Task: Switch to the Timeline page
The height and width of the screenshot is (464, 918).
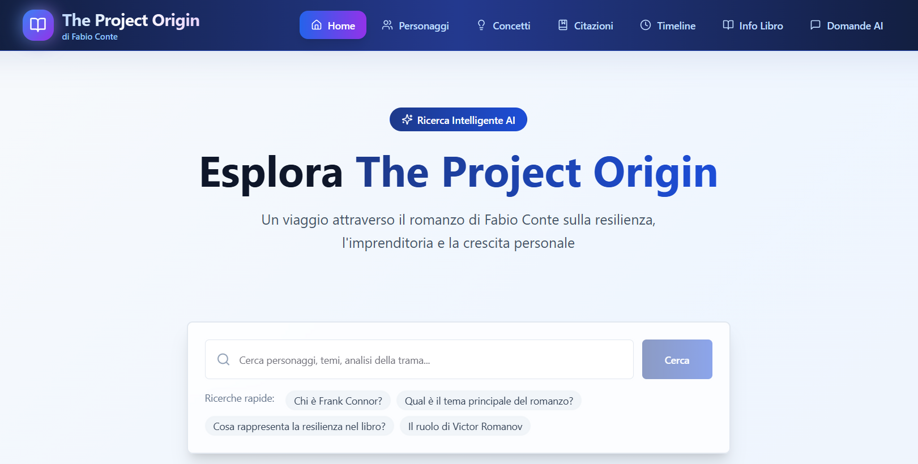Action: click(x=667, y=25)
